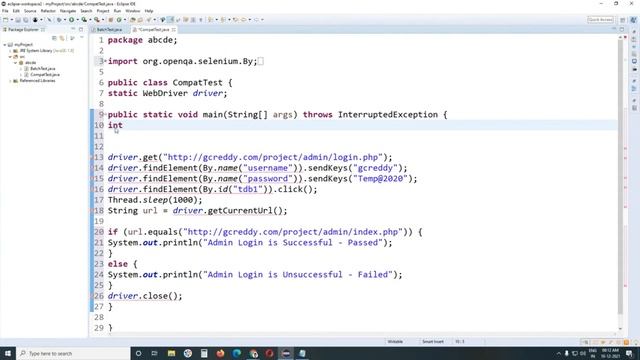Open dropdown arrow beside Debug icon
Screen dimensions: 640x360
click(65, 20)
